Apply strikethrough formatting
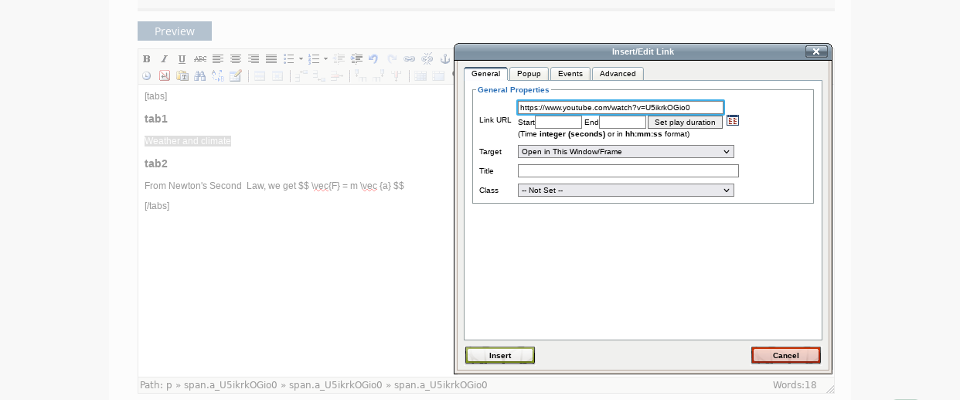This screenshot has width=960, height=400. coord(200,59)
